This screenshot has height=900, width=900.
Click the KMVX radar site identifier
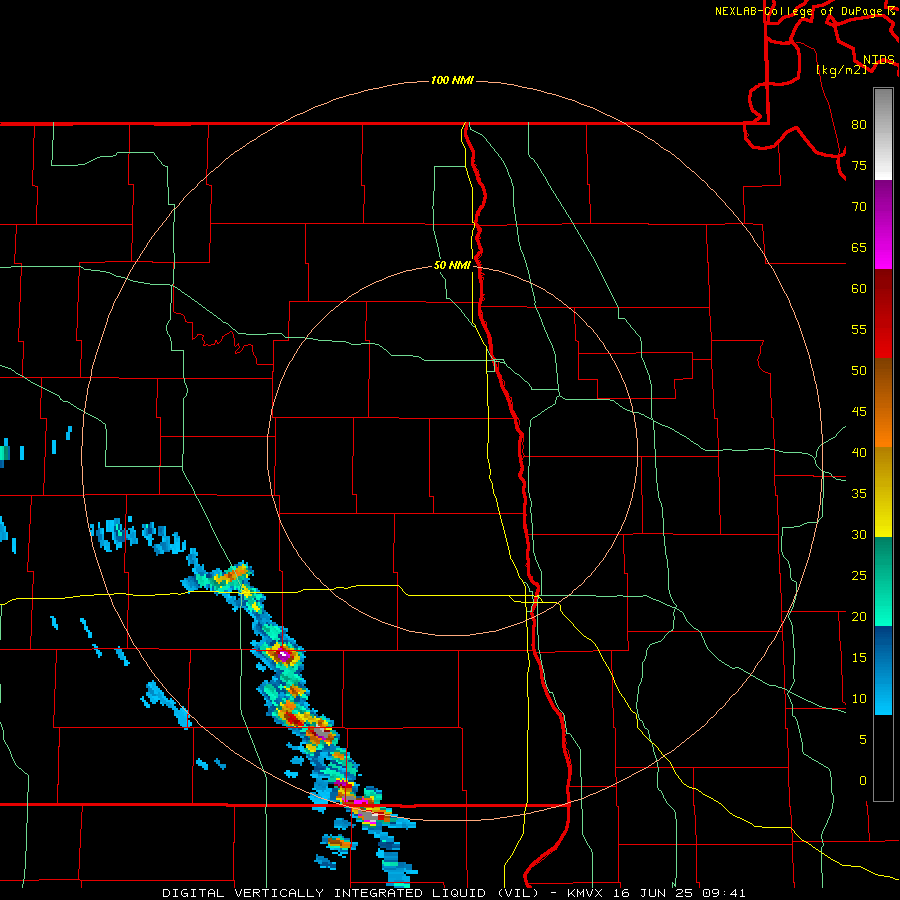586,893
